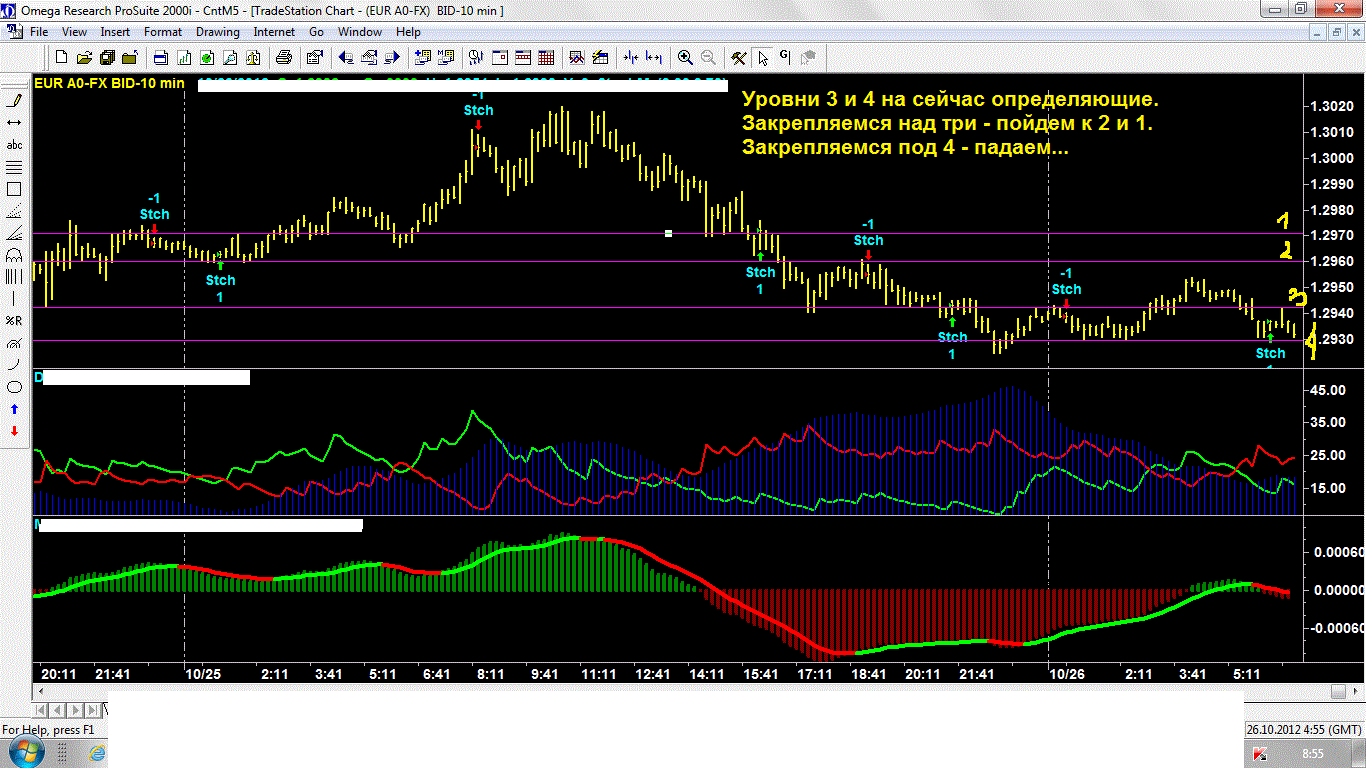Click the magenta horizontal level line 4
Viewport: 1366px width, 768px height.
(668, 341)
